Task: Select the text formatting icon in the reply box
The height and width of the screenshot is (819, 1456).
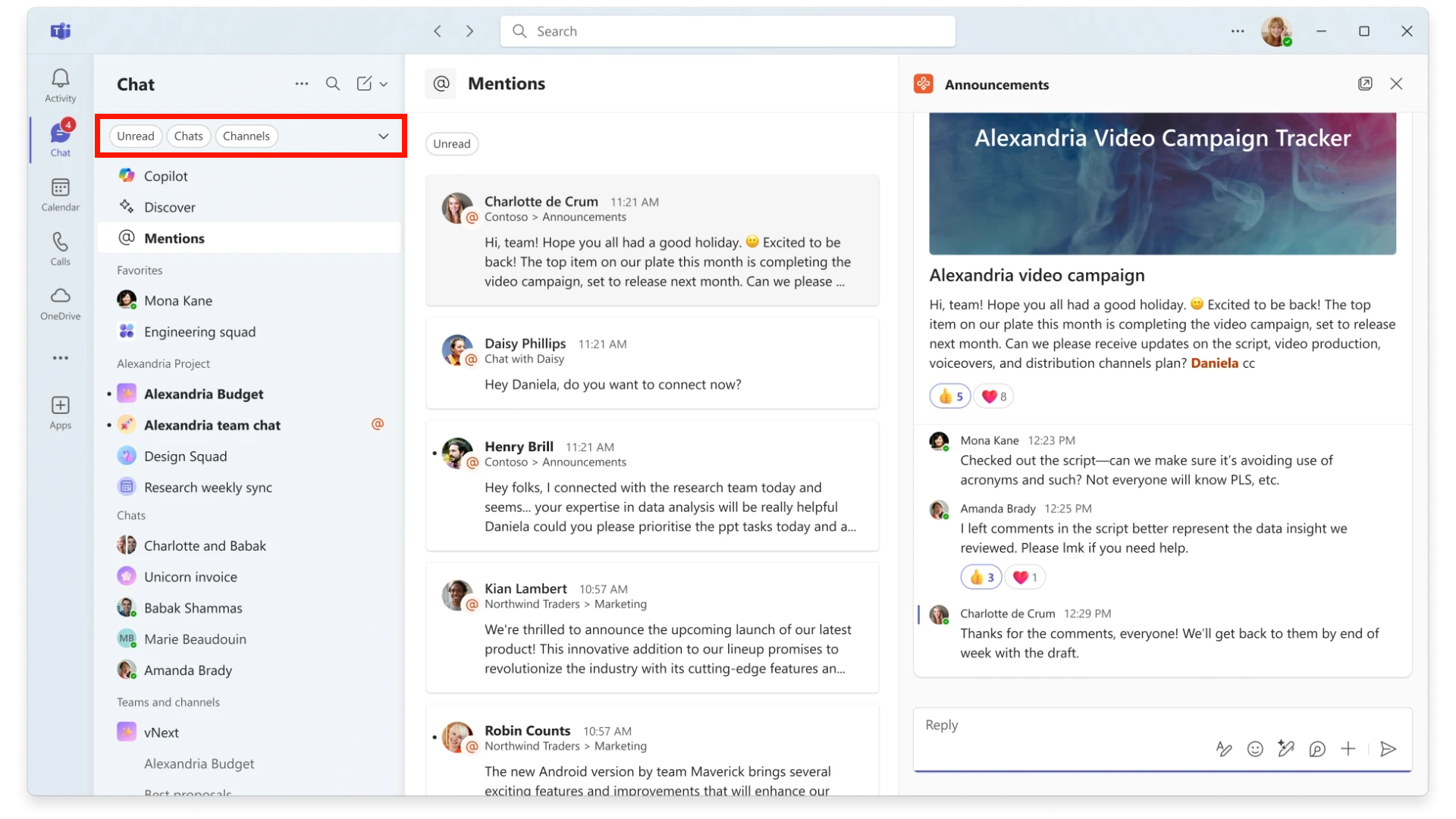Action: click(1225, 749)
